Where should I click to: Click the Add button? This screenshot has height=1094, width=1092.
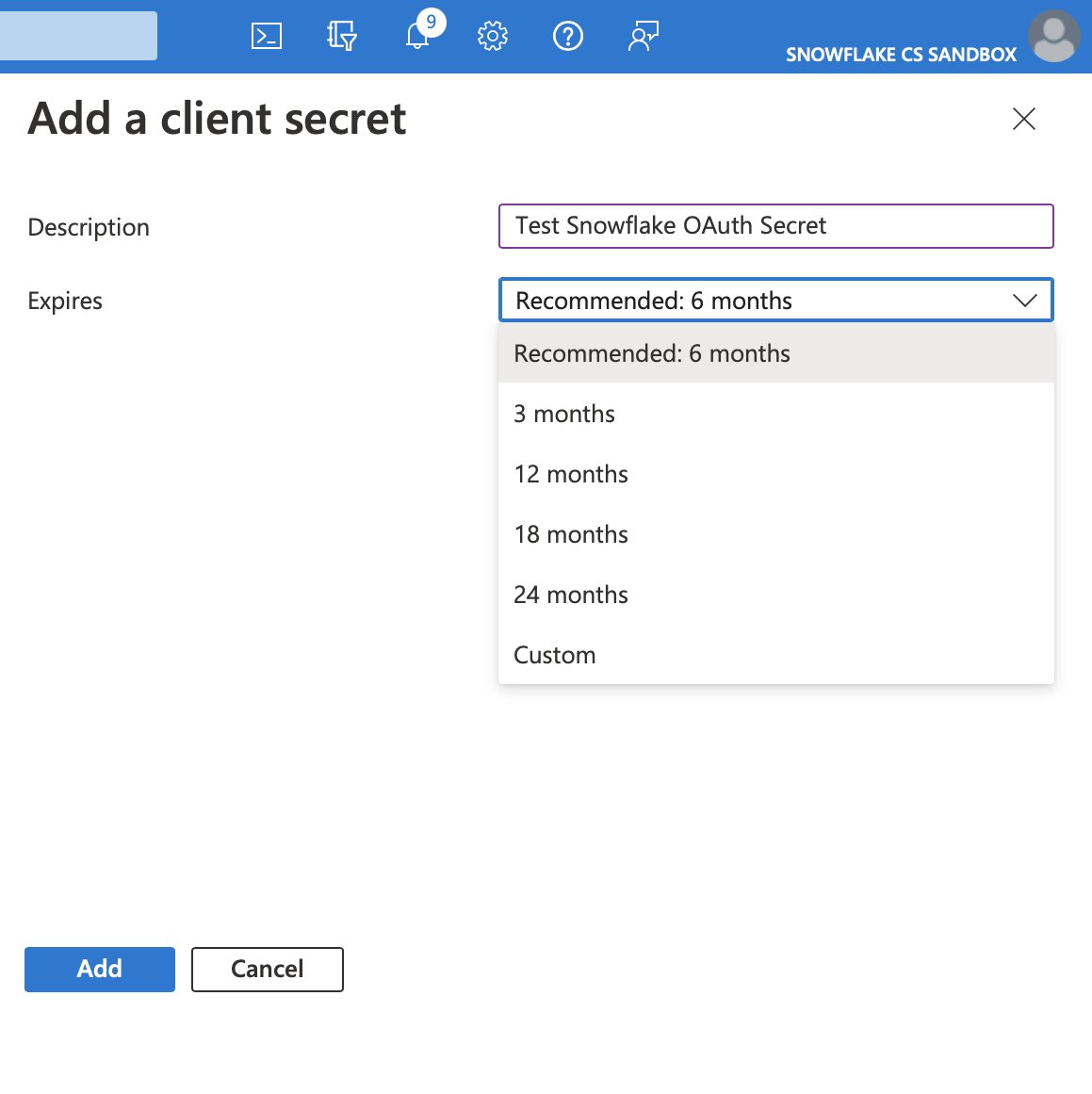click(100, 969)
